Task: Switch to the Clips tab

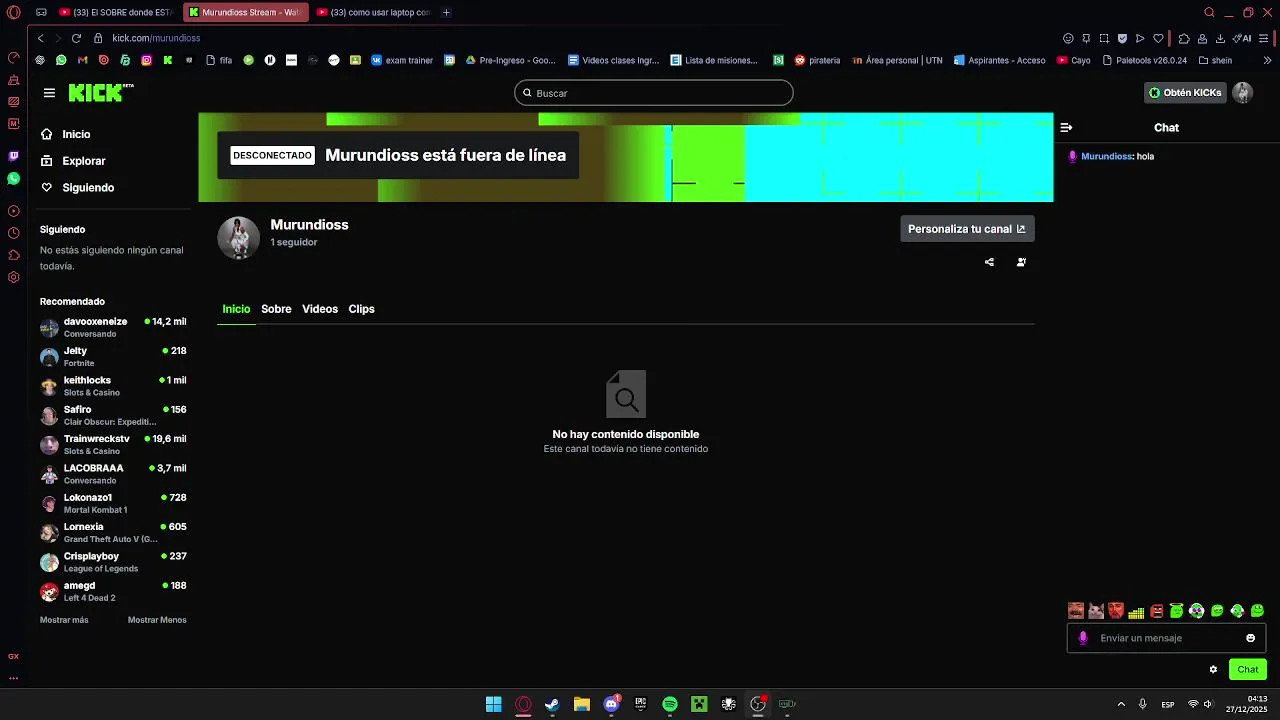Action: point(362,309)
